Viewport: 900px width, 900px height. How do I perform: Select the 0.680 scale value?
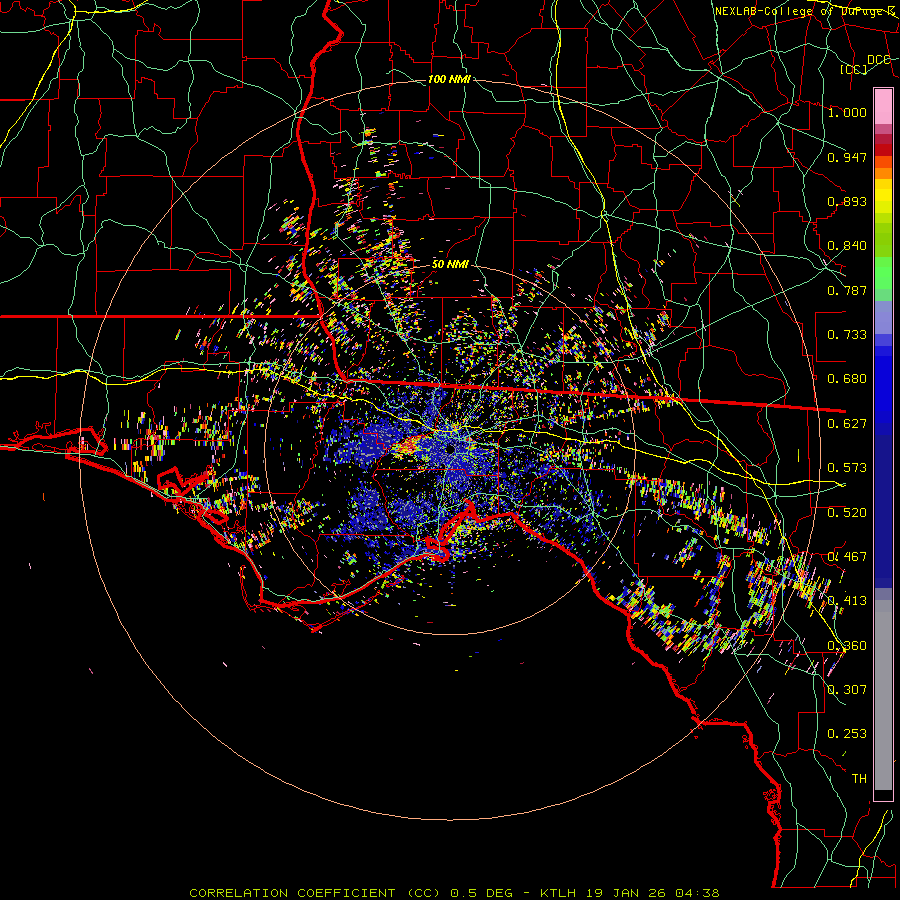point(847,379)
